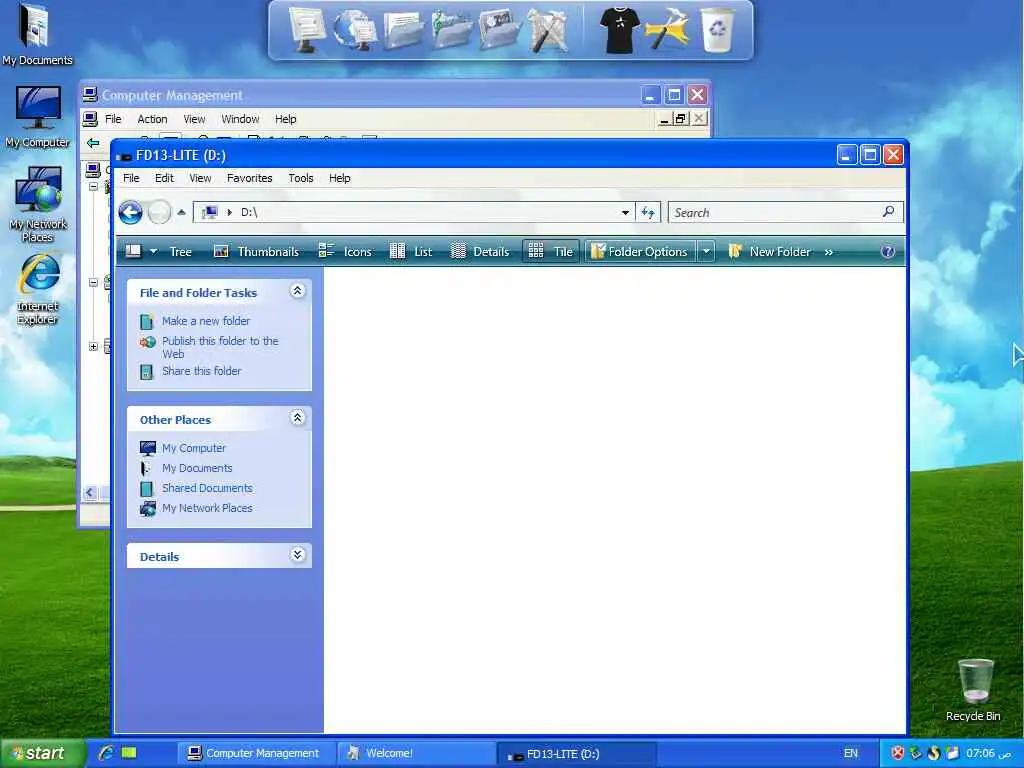Click the hammer tools icon in dock
The height and width of the screenshot is (768, 1024).
coord(666,29)
